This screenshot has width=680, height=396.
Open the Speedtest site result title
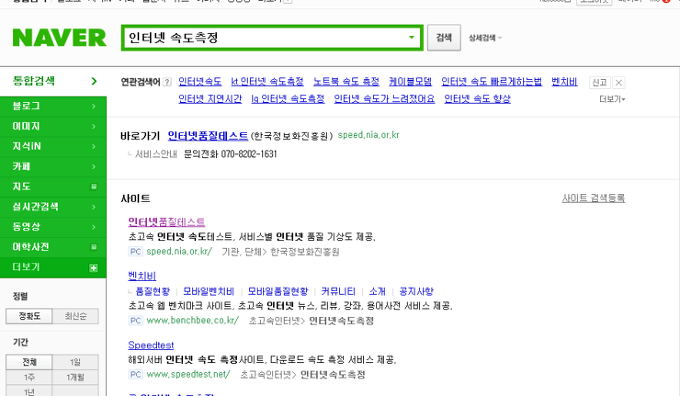coord(151,345)
